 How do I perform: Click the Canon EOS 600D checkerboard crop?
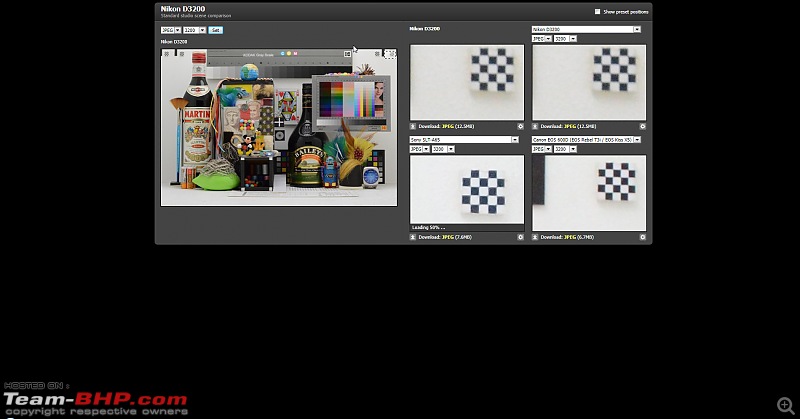click(589, 193)
